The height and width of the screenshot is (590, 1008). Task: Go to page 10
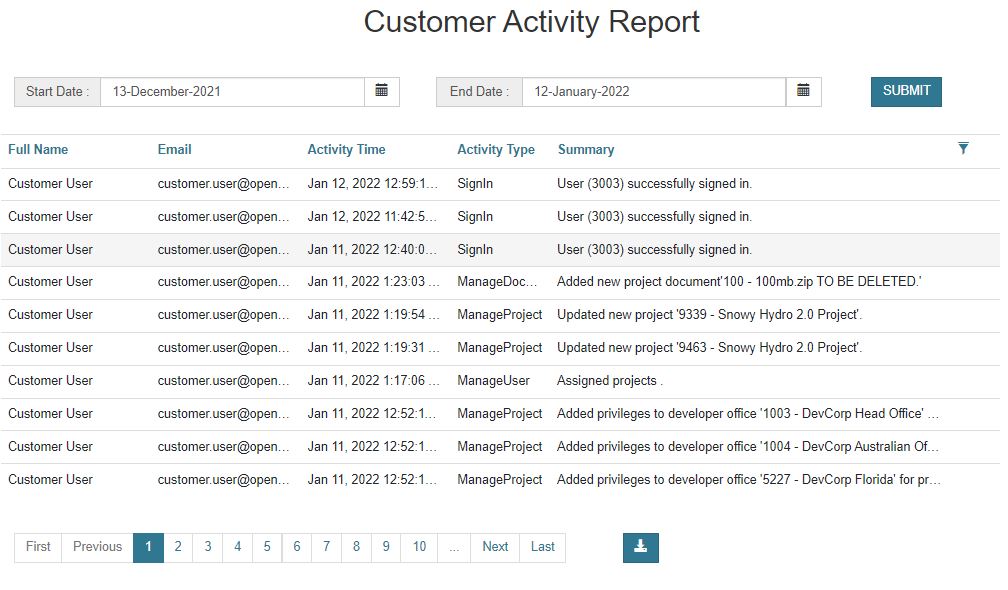pyautogui.click(x=419, y=547)
